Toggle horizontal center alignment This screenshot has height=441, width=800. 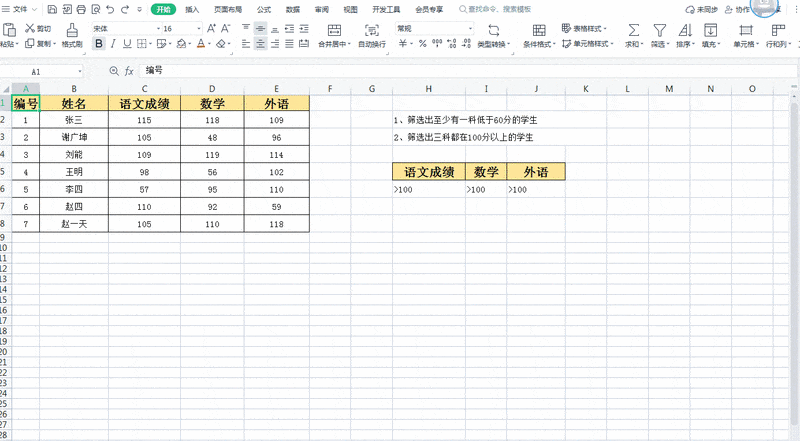(260, 44)
